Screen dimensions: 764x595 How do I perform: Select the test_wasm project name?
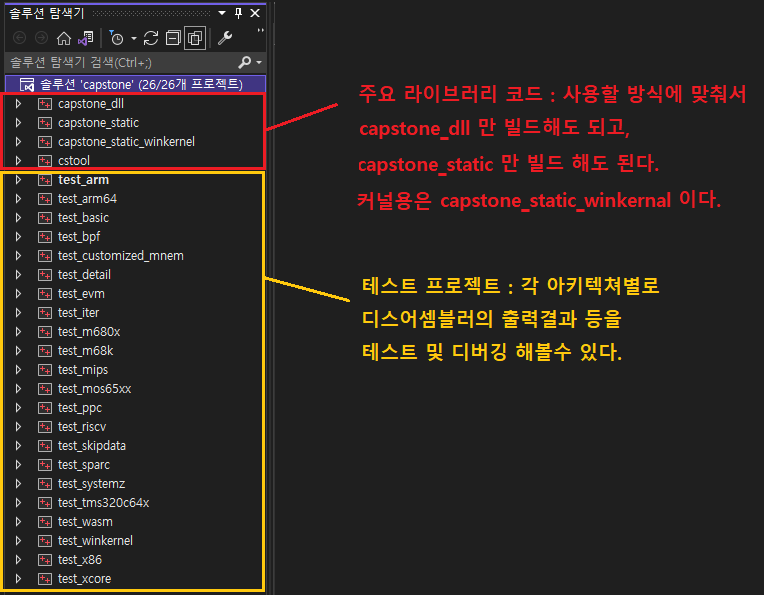point(85,521)
